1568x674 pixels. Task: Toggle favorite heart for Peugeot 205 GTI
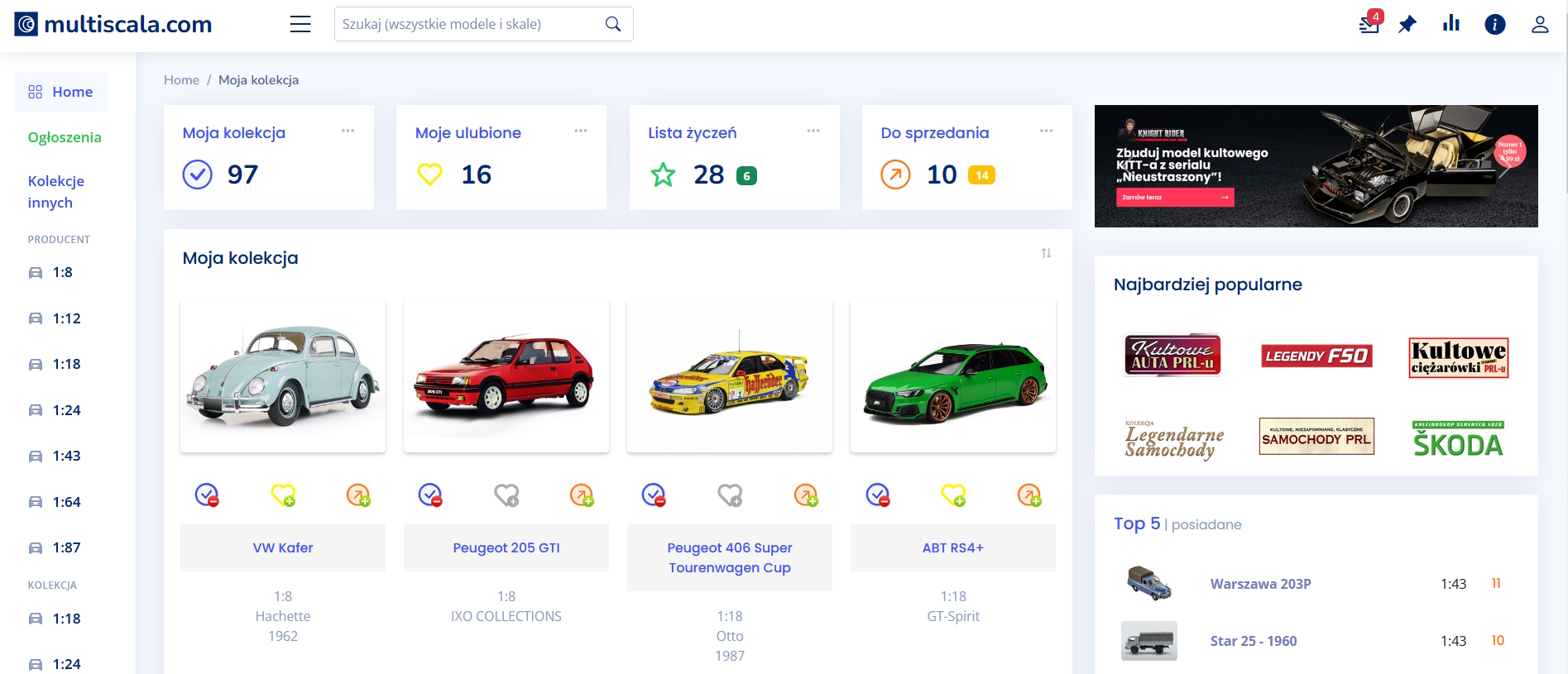tap(506, 495)
